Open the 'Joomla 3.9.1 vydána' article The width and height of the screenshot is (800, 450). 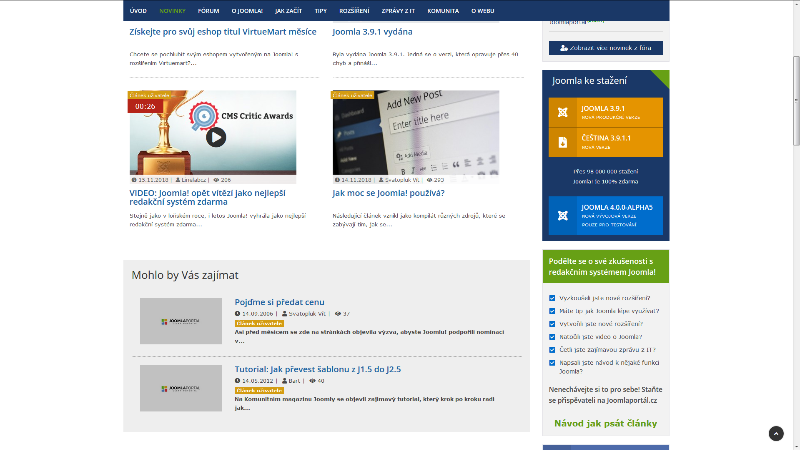[x=372, y=32]
